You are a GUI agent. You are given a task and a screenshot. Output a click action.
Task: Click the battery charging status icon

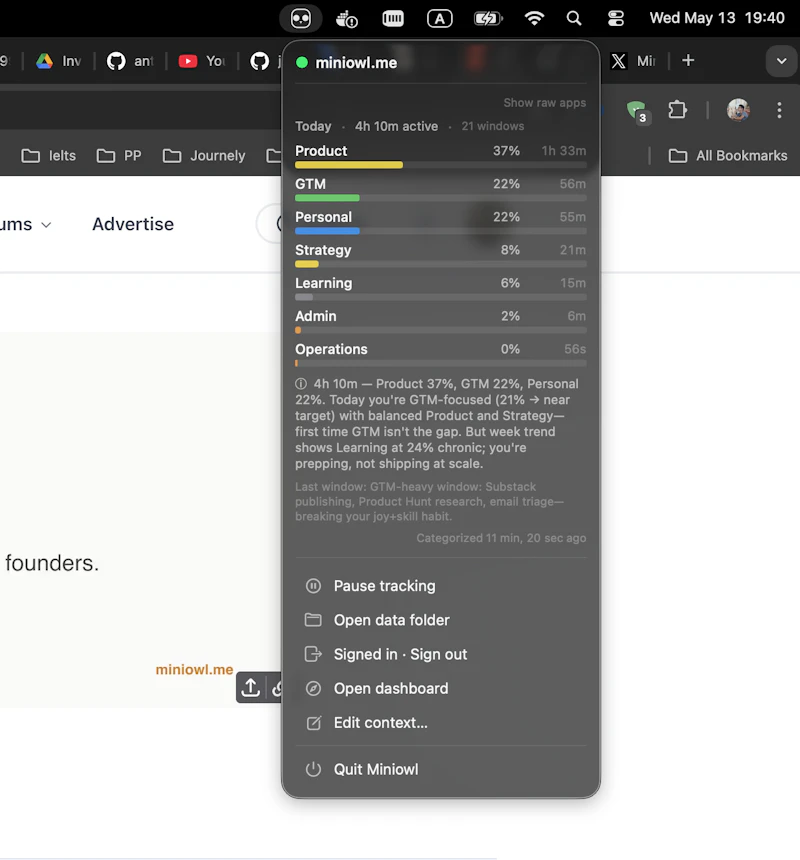(487, 19)
